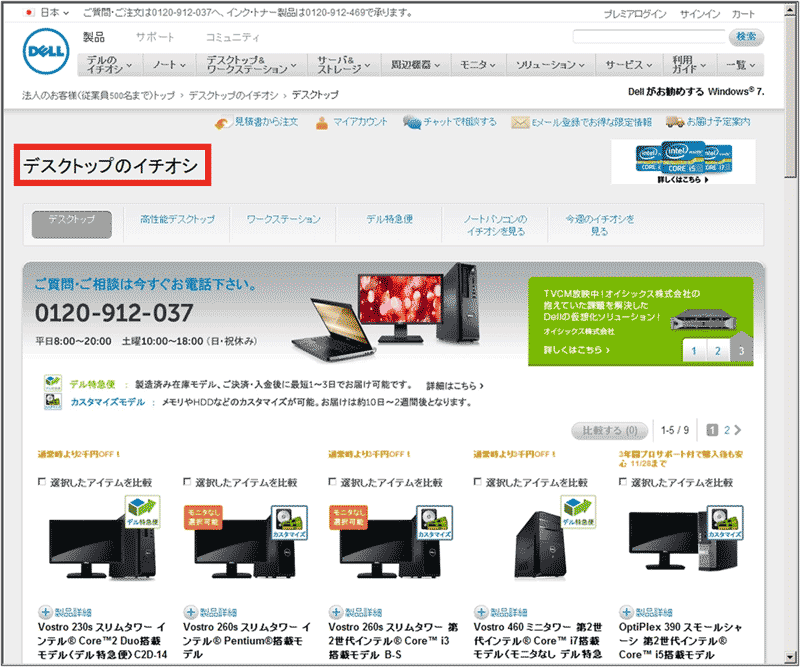Image resolution: width=800 pixels, height=667 pixels.
Task: Open the コミュニティ top menu
Action: (x=232, y=37)
